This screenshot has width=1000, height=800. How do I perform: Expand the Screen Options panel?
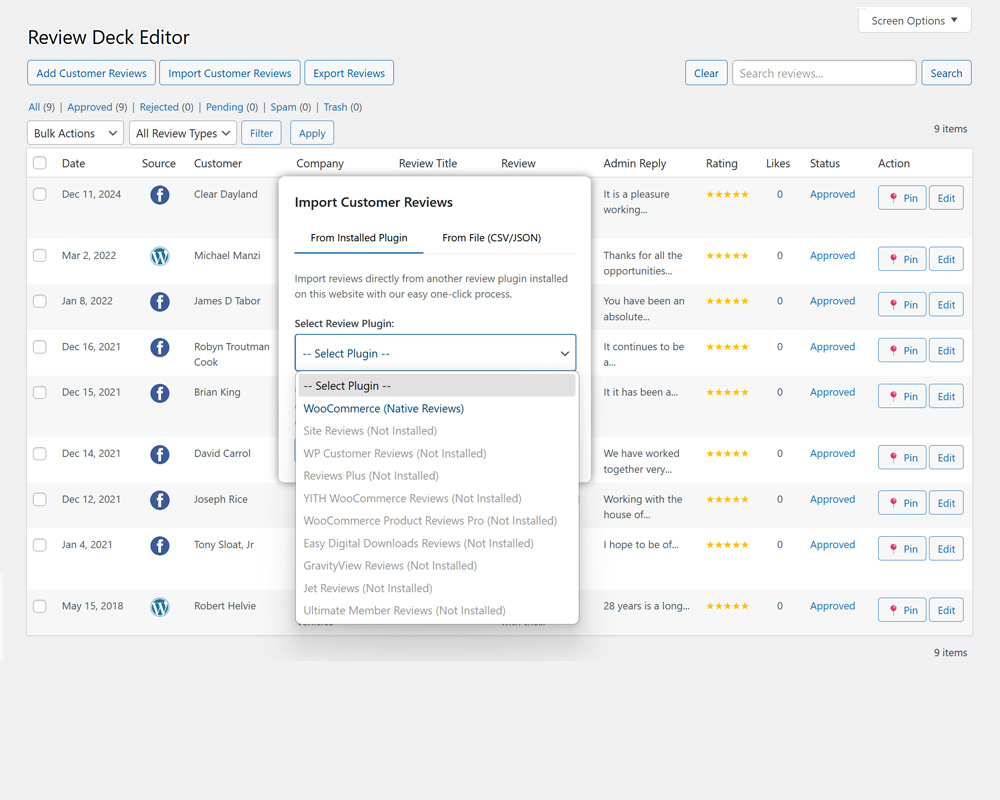[914, 20]
